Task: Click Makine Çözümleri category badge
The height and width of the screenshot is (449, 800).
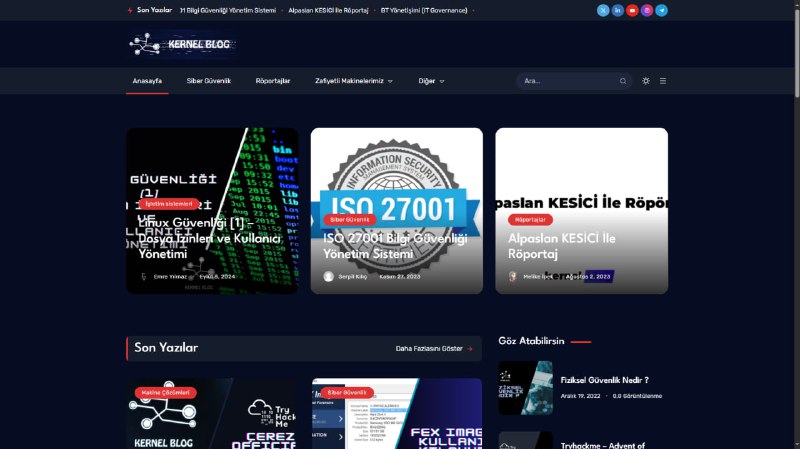Action: (165, 393)
